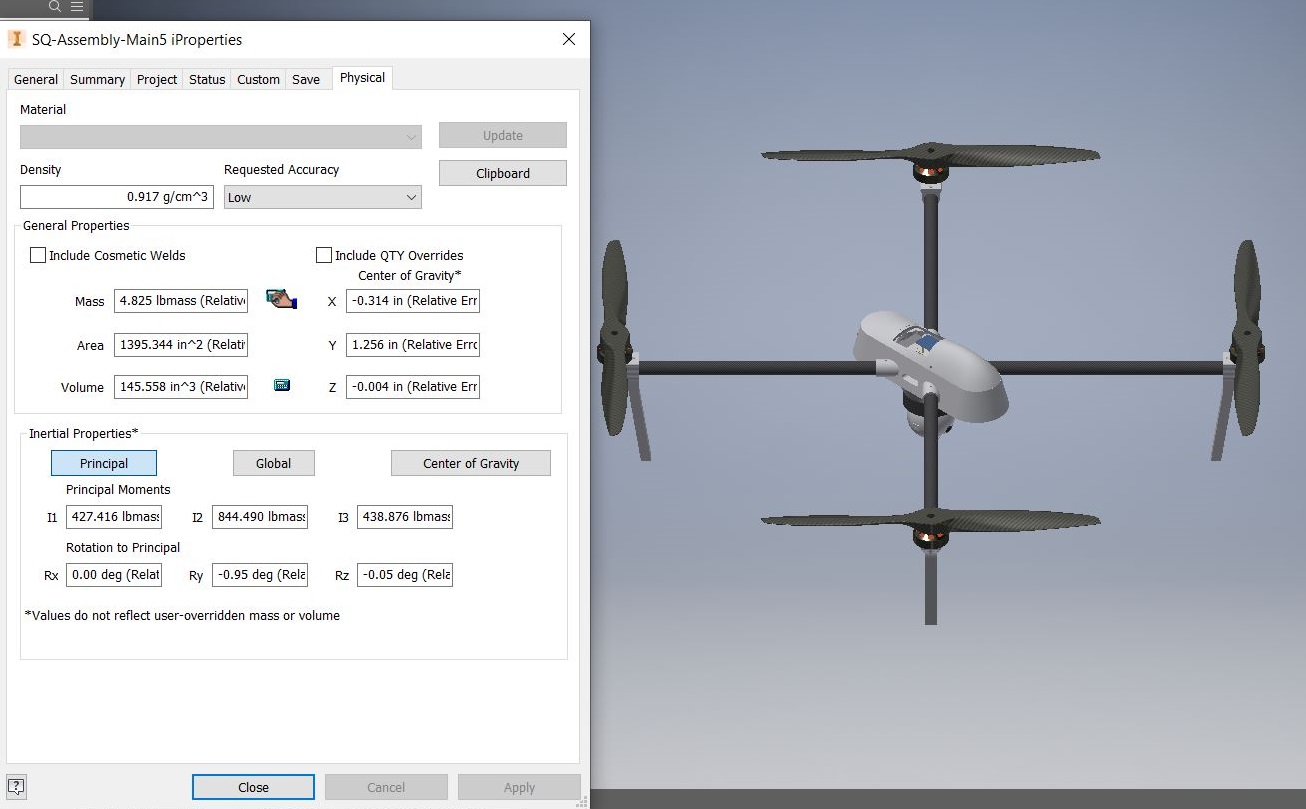Open the hamburger menu at top left
The height and width of the screenshot is (809, 1306).
(77, 7)
